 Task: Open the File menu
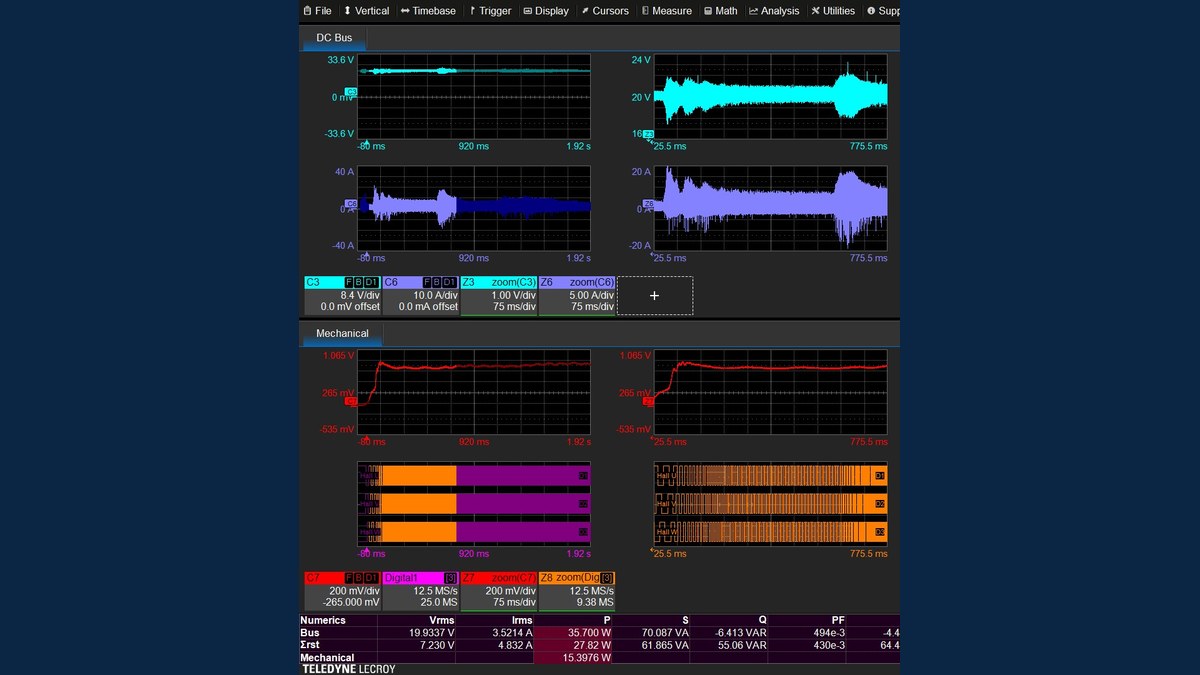pyautogui.click(x=317, y=11)
